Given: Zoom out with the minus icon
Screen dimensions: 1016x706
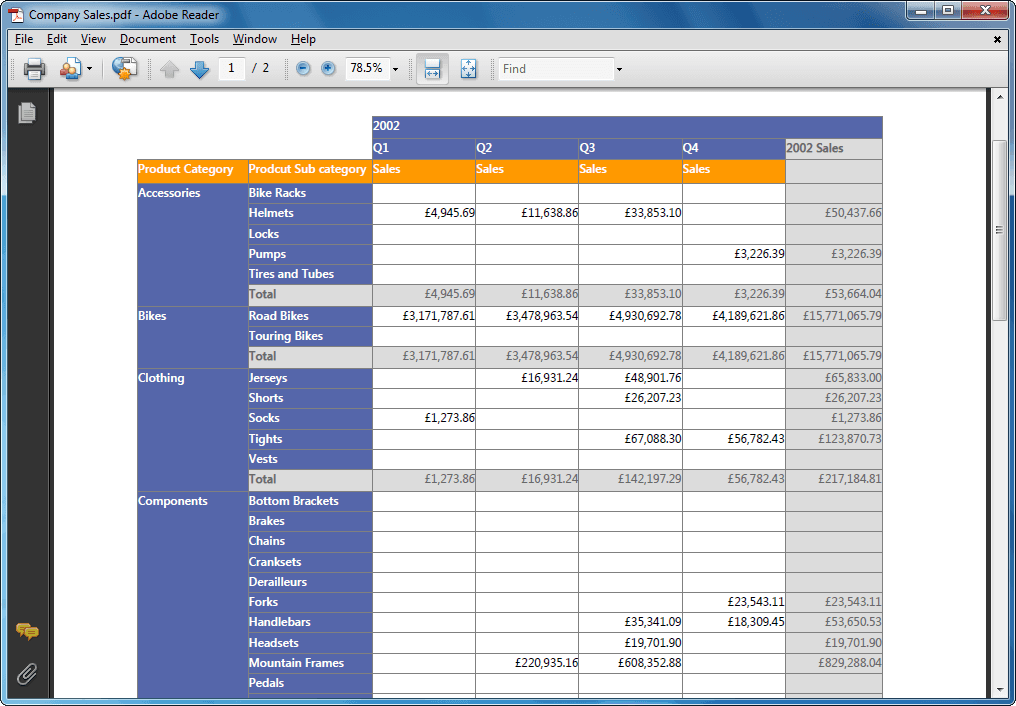Looking at the screenshot, I should point(303,68).
